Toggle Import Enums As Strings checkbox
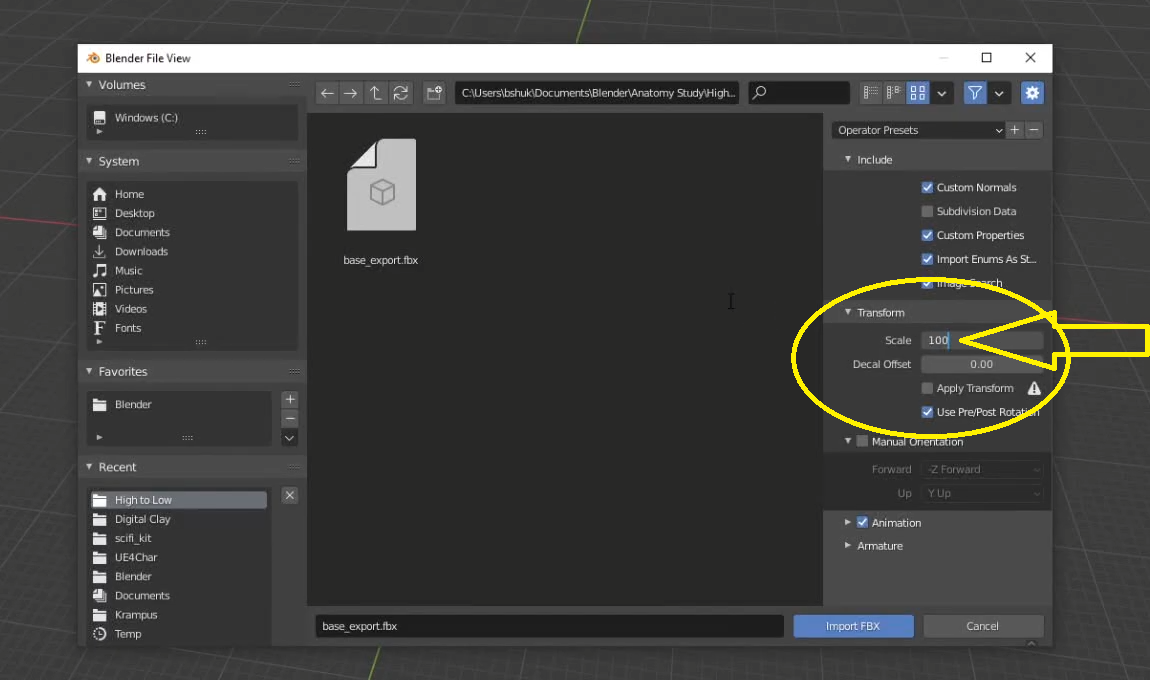The image size is (1150, 680). pyautogui.click(x=927, y=259)
